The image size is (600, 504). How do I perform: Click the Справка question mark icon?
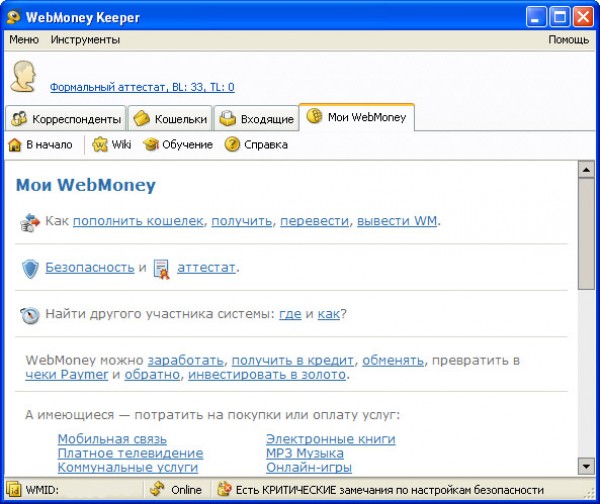click(x=232, y=145)
